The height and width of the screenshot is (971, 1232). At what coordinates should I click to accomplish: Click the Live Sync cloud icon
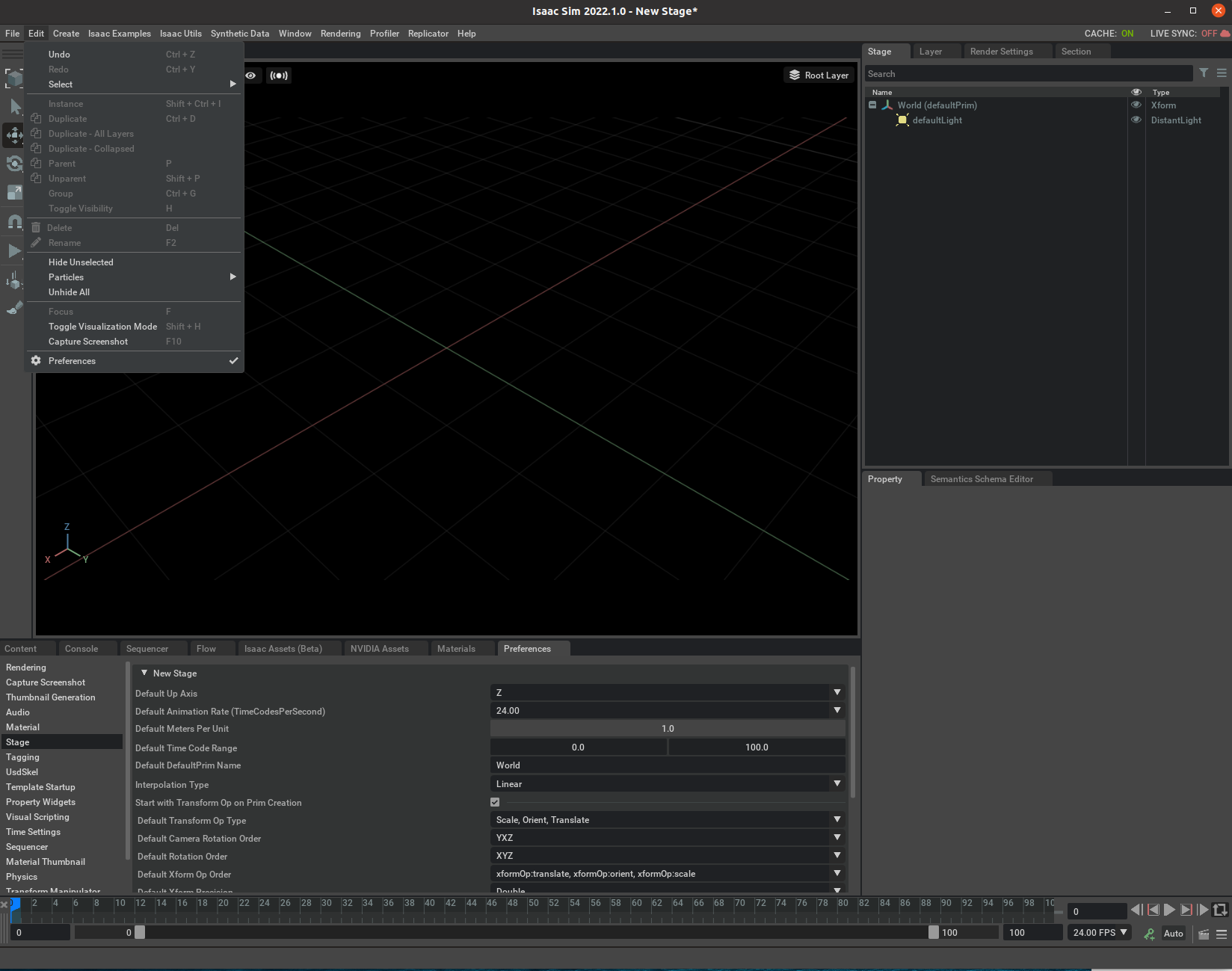(1225, 34)
